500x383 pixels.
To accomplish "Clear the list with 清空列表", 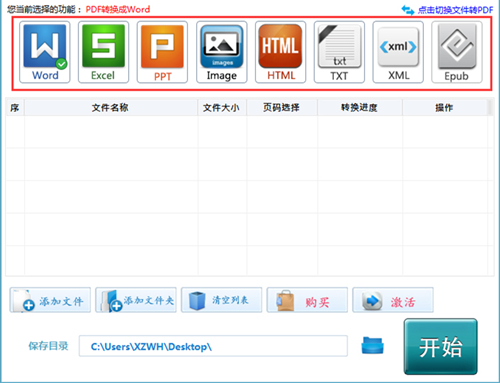I will (x=221, y=300).
